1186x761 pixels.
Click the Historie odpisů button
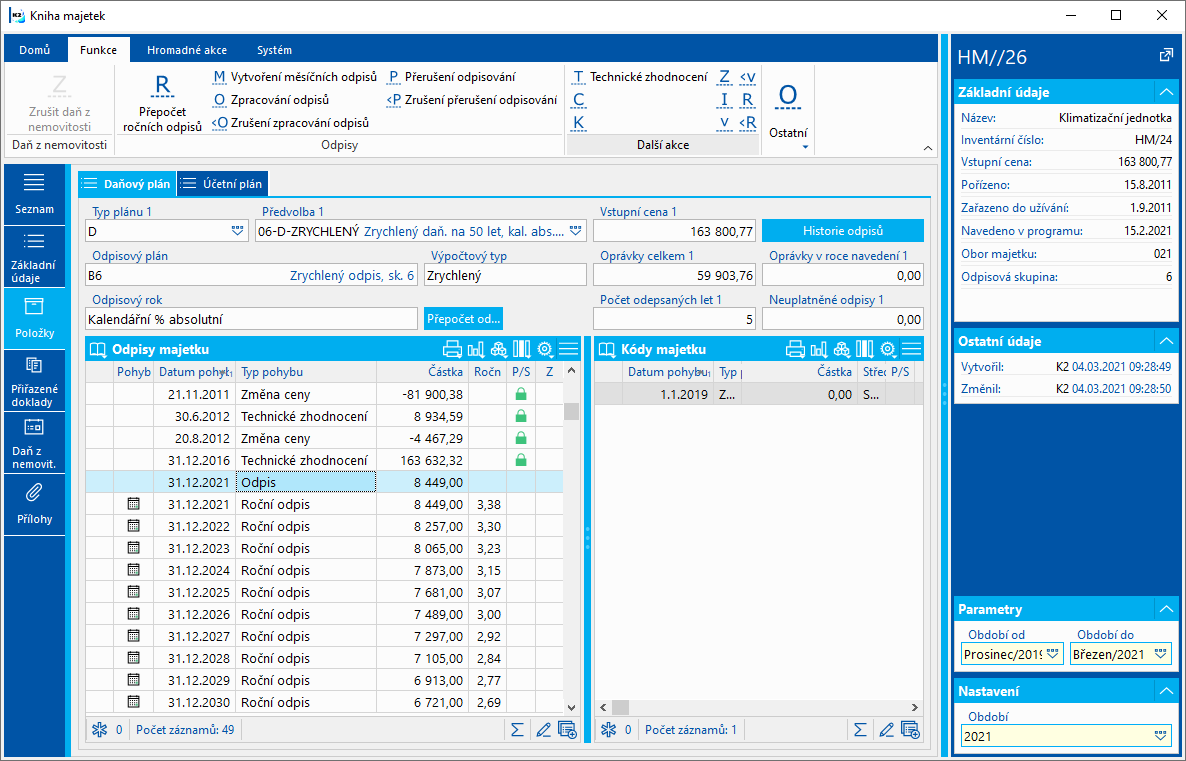tap(843, 231)
